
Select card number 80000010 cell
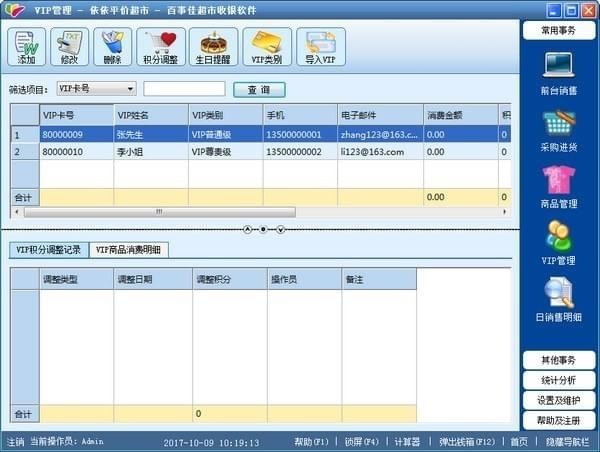[77, 152]
